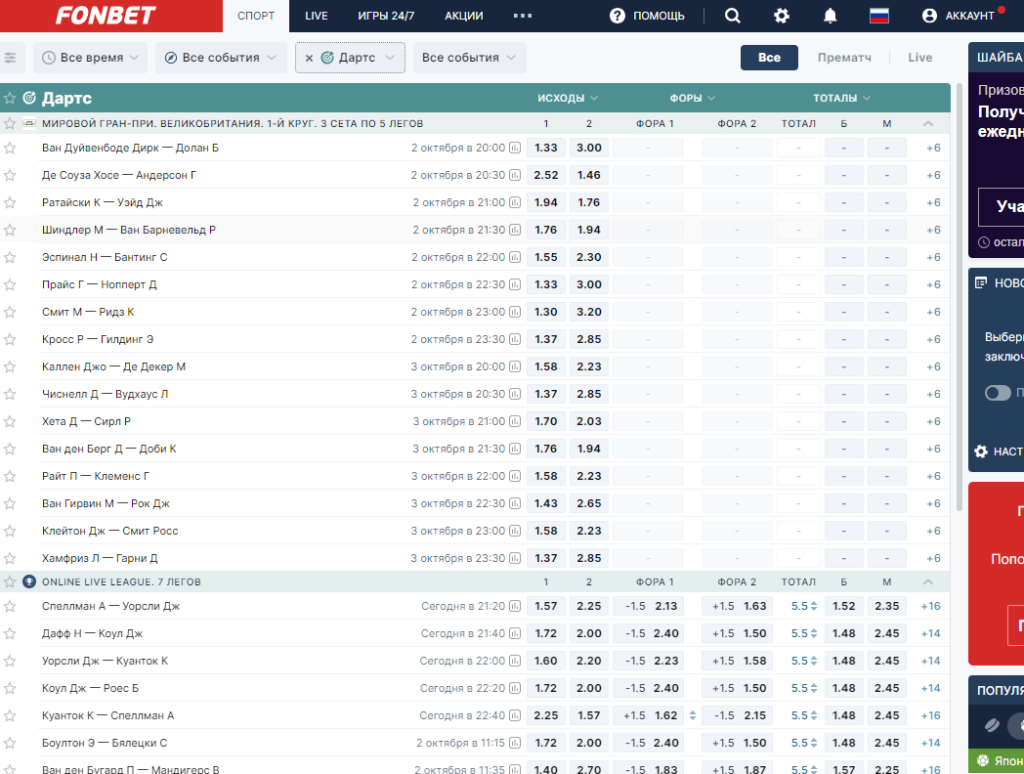
Task: Star the Смит М — Ридз К match
Action: click(x=10, y=312)
